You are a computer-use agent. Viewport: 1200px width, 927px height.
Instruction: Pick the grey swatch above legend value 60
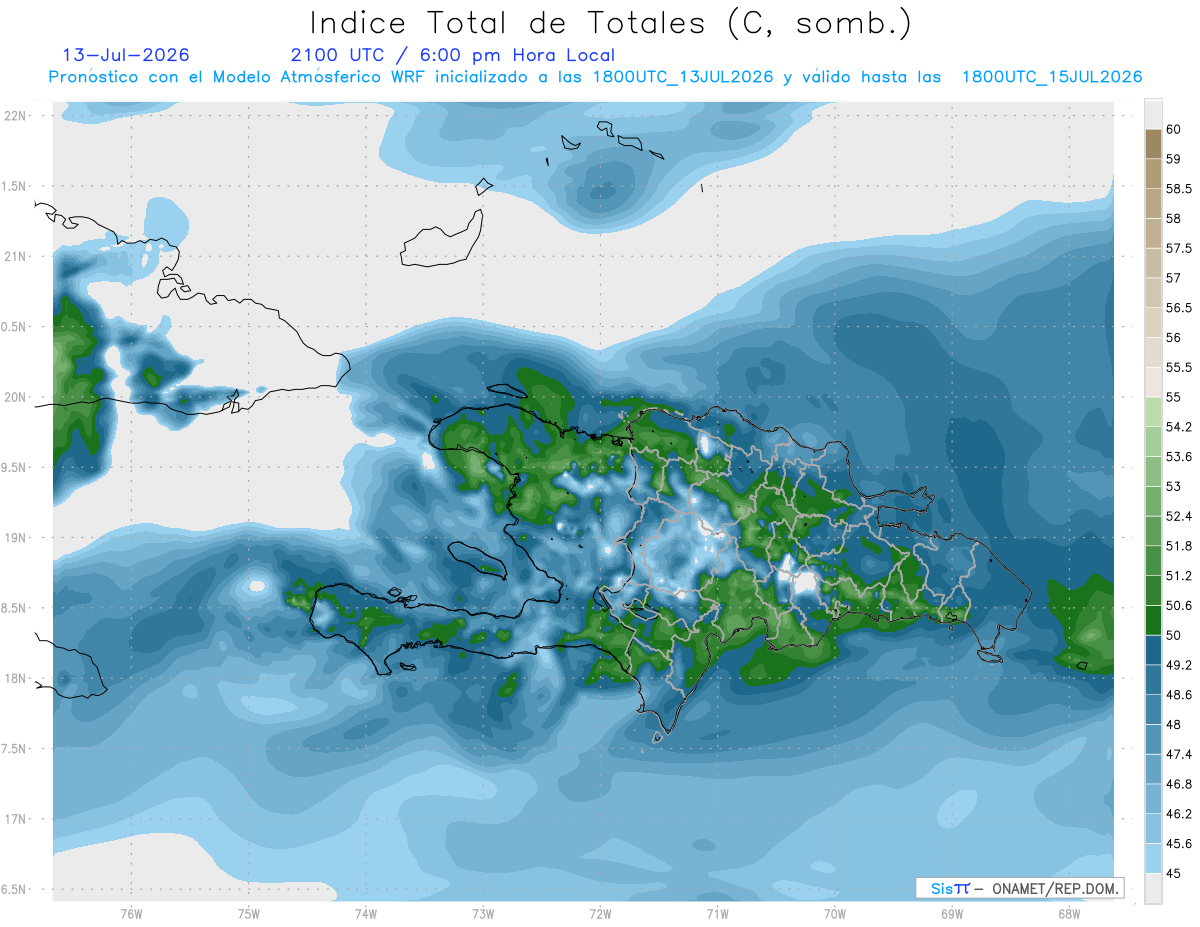click(1153, 114)
